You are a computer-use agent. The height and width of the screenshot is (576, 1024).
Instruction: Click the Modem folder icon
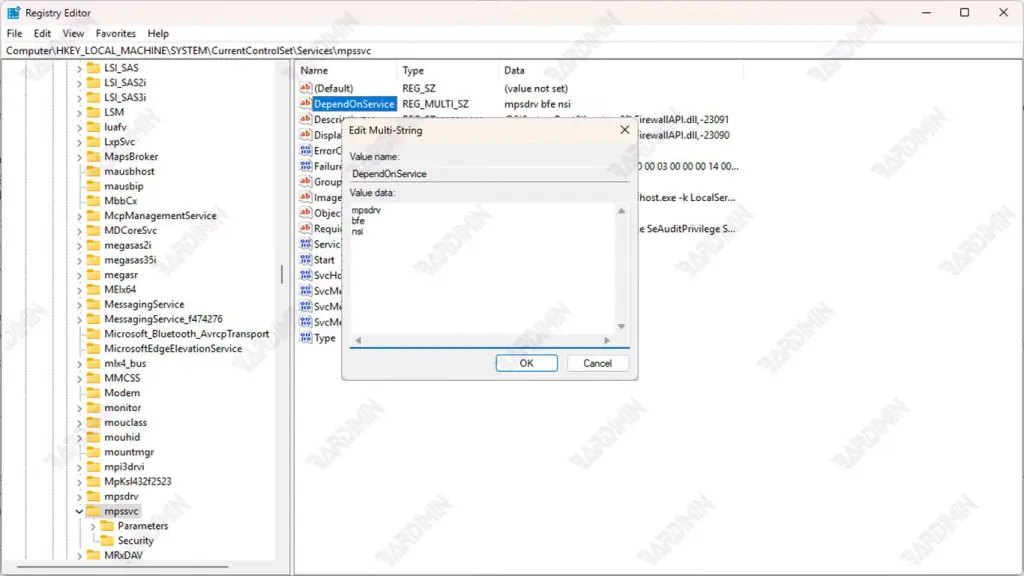coord(93,392)
